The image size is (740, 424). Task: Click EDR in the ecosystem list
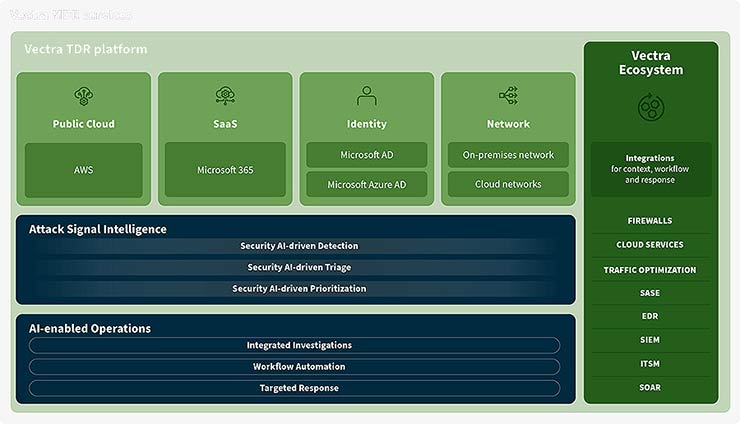(x=650, y=316)
